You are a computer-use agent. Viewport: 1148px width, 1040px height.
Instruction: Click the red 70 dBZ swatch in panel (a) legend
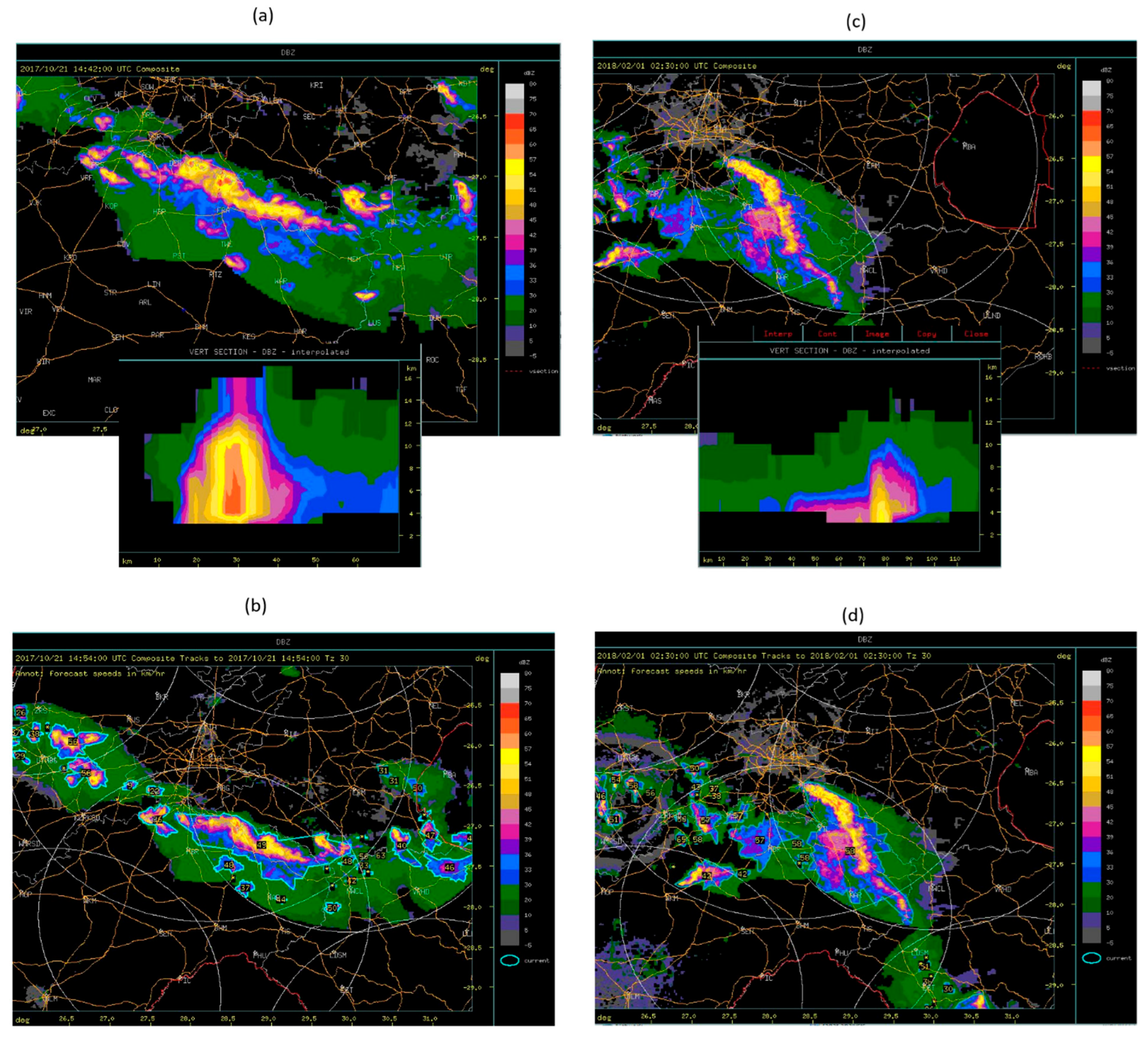coord(514,121)
